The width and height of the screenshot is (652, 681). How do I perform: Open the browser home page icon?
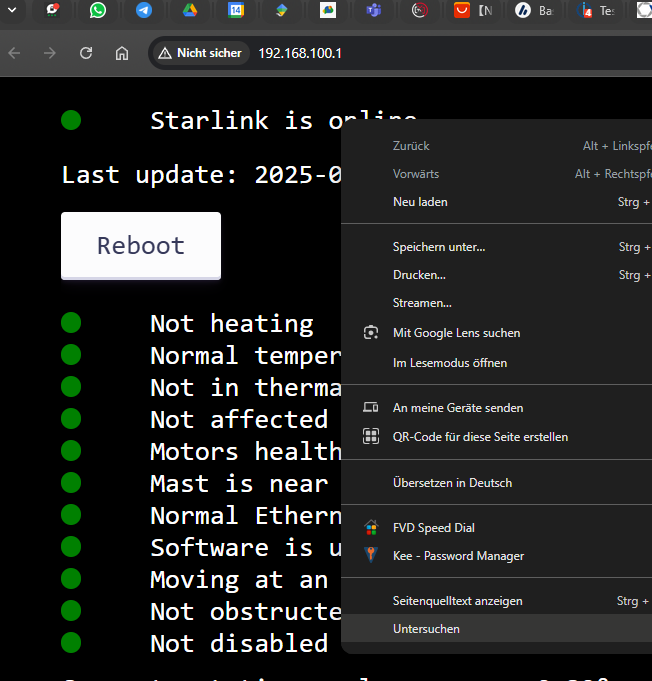122,53
